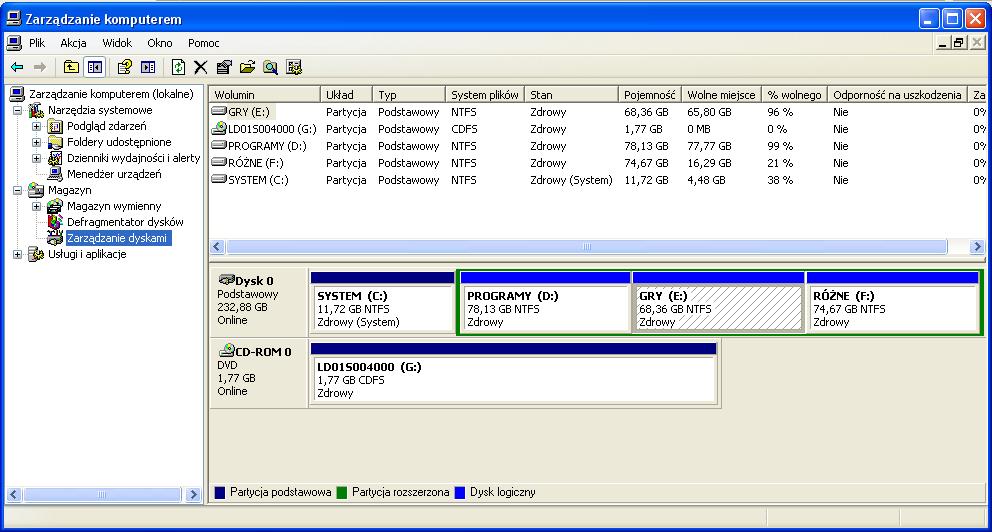Click the Partycja podstawowa legend color swatch

(x=220, y=492)
